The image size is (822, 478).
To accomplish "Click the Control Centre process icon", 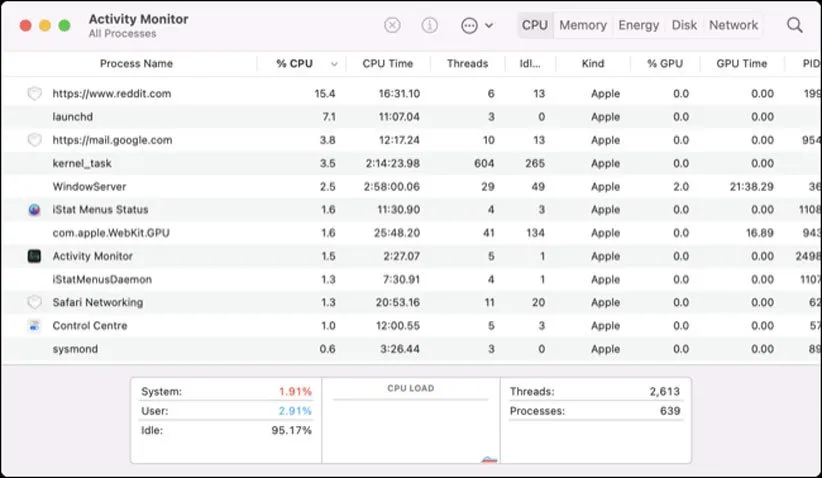I will (x=34, y=326).
